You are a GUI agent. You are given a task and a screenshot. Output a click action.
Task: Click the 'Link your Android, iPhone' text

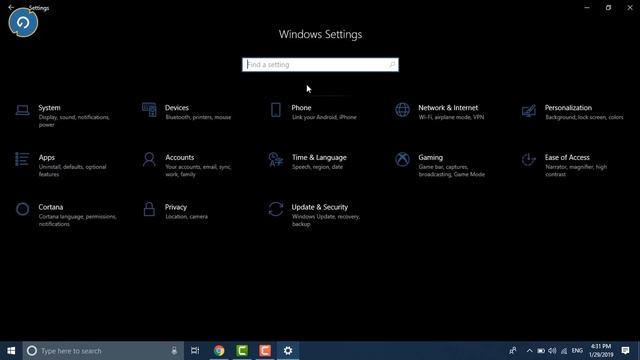[324, 117]
